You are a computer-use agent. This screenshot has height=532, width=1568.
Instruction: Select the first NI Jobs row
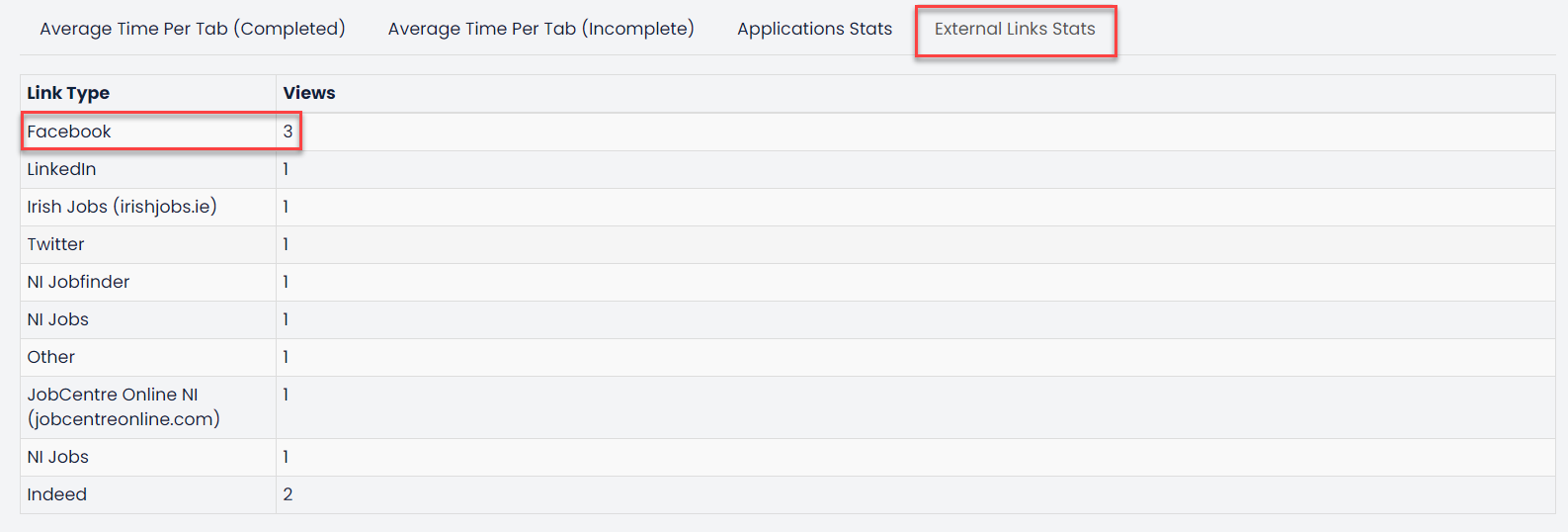pos(787,319)
